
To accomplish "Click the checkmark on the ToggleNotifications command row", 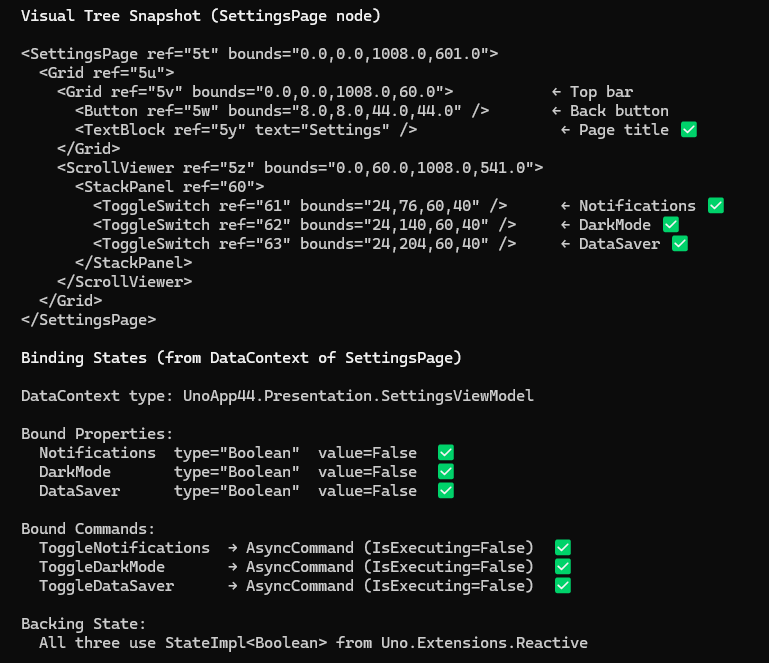I will click(563, 548).
